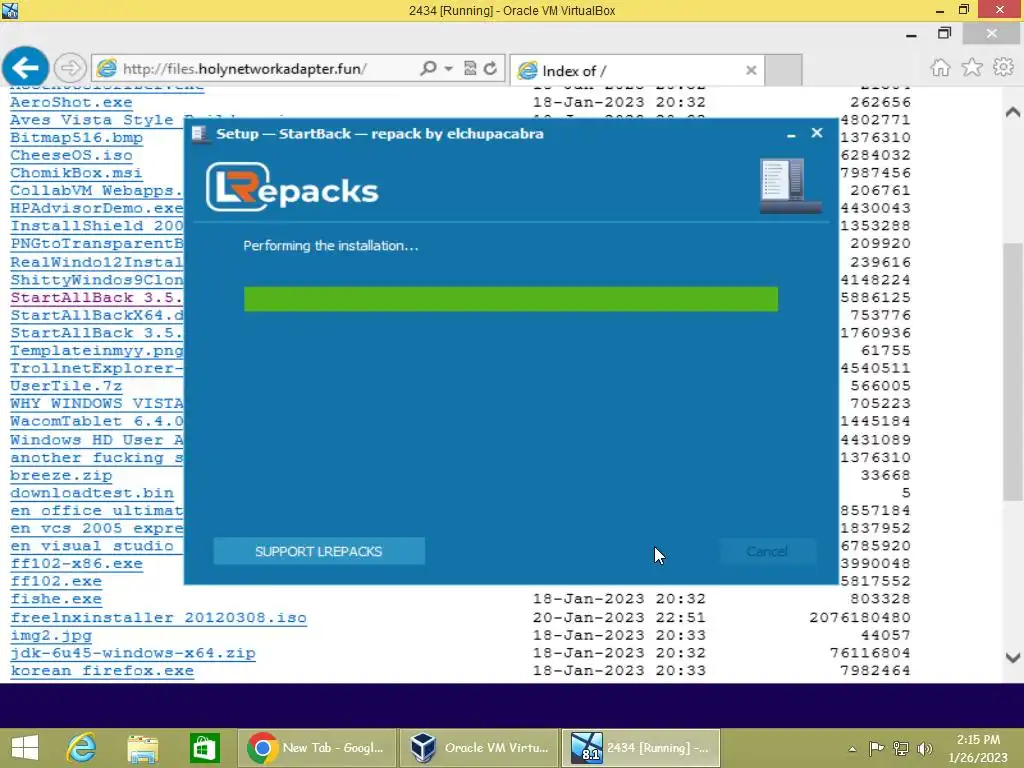Open UserTile.7z link
Viewport: 1024px width, 768px height.
[x=66, y=386]
